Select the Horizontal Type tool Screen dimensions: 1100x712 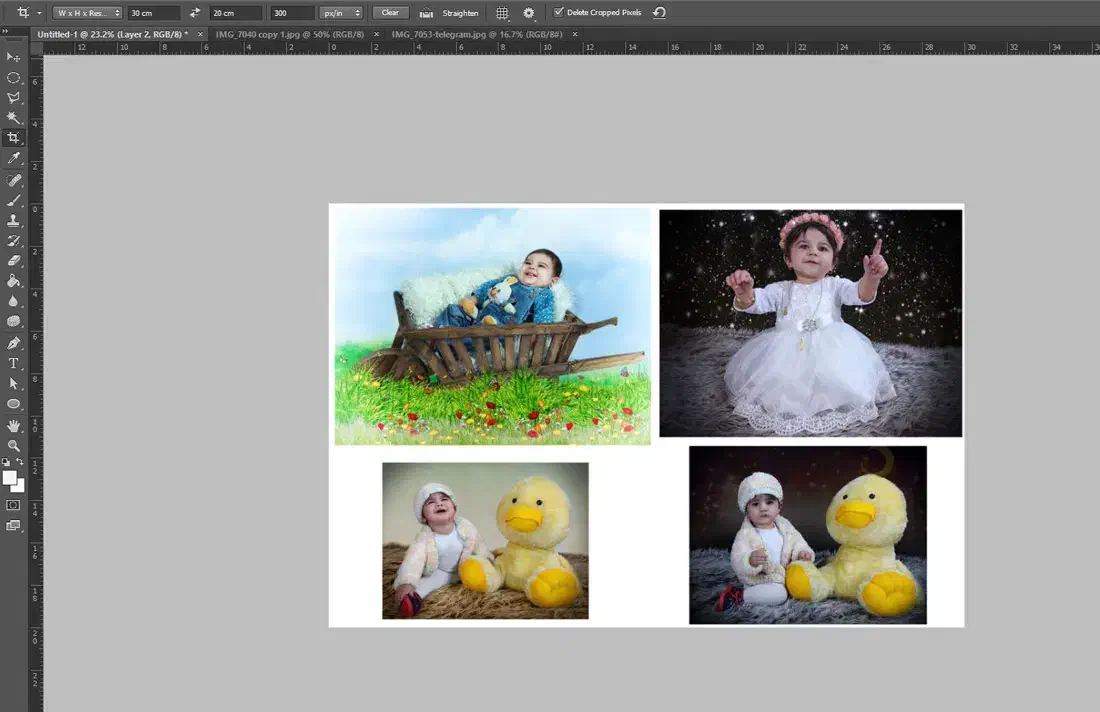[14, 363]
